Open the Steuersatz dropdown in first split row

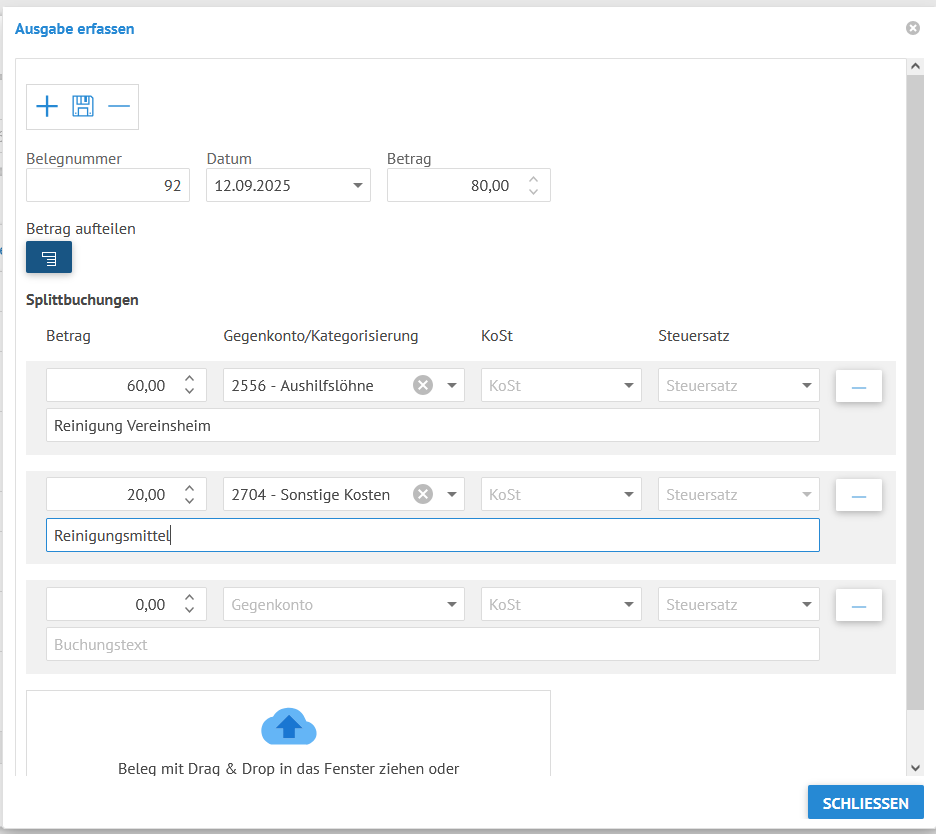[807, 385]
